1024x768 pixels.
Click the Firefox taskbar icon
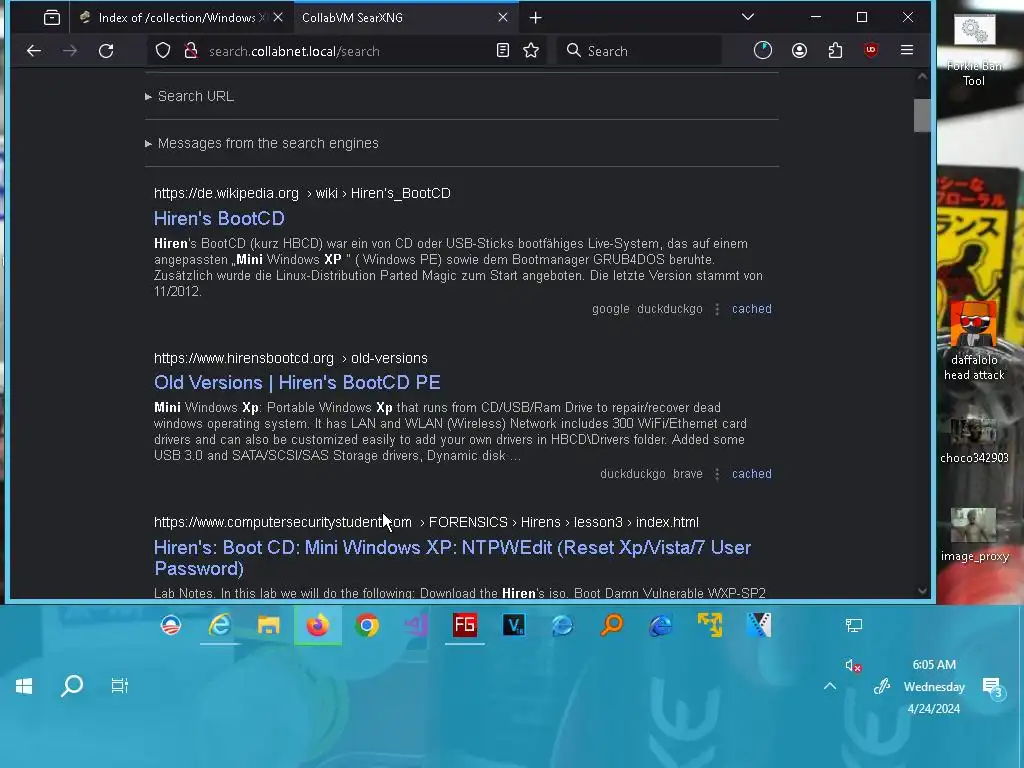[x=318, y=626]
